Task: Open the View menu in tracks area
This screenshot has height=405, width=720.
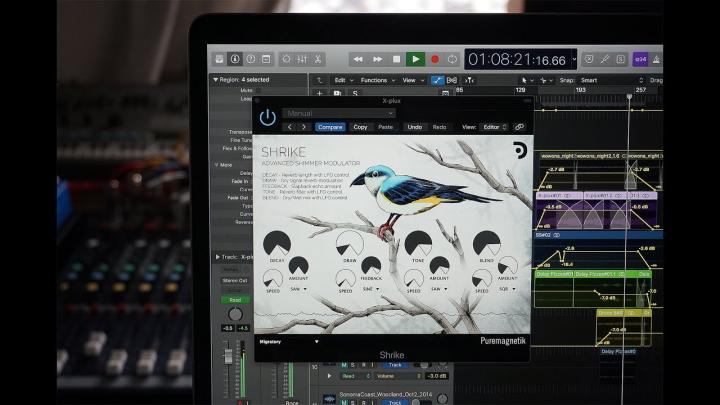Action: coord(412,80)
